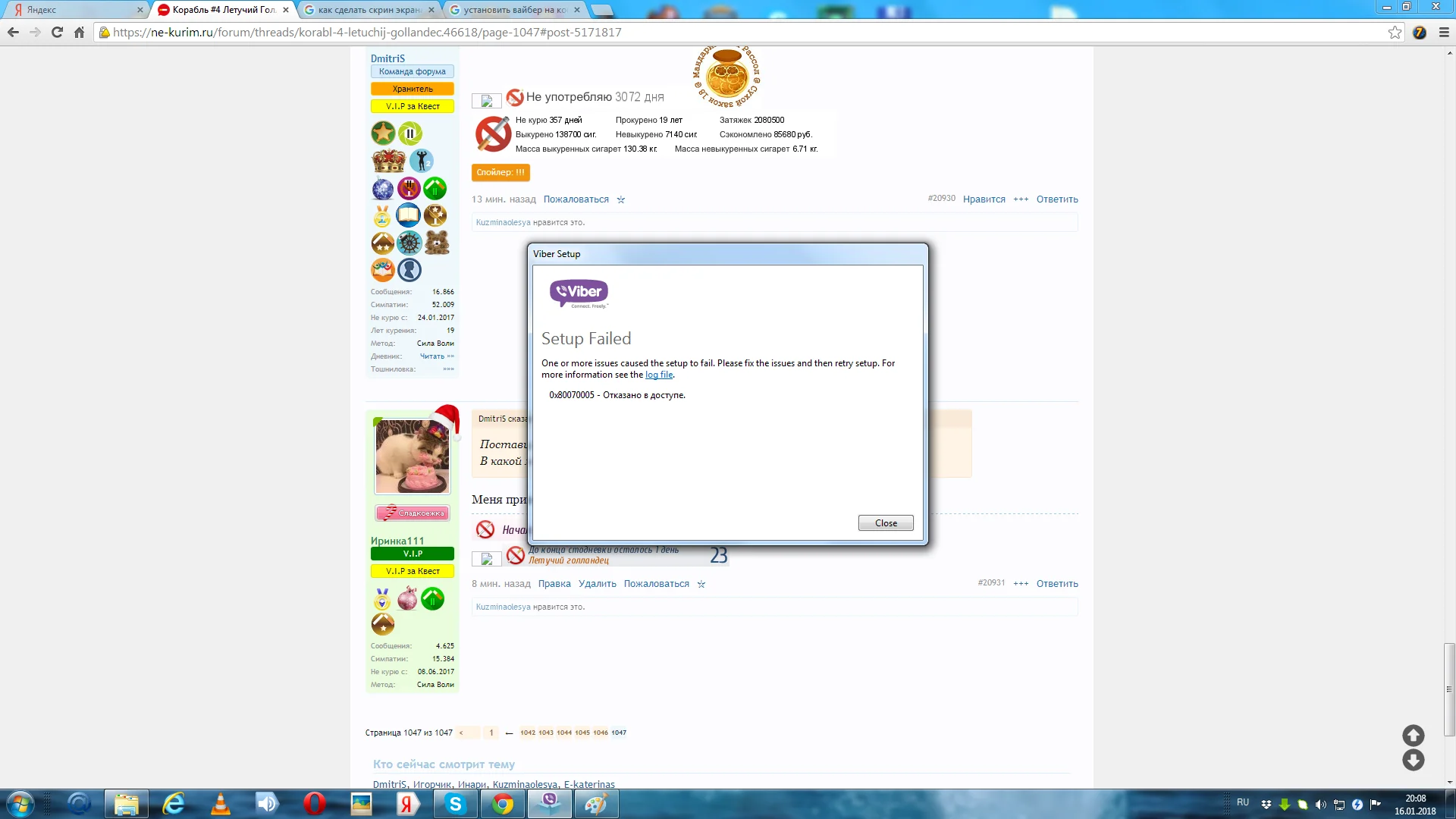Click the teddy bear award on DmitriS profile
Viewport: 1456px width, 819px height.
point(435,243)
